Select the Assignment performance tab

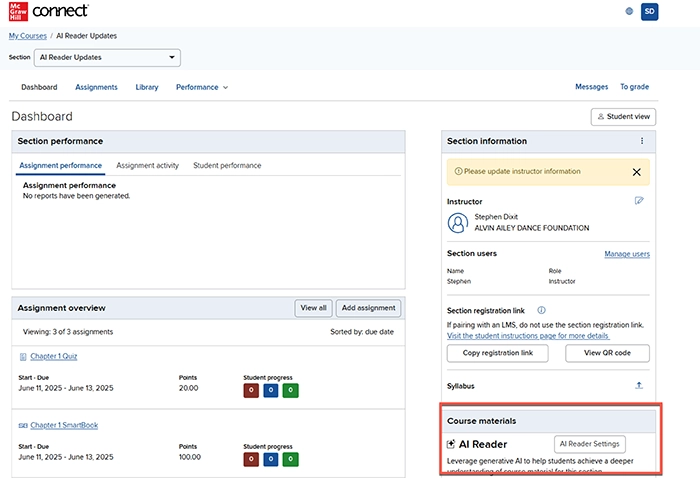pyautogui.click(x=61, y=166)
